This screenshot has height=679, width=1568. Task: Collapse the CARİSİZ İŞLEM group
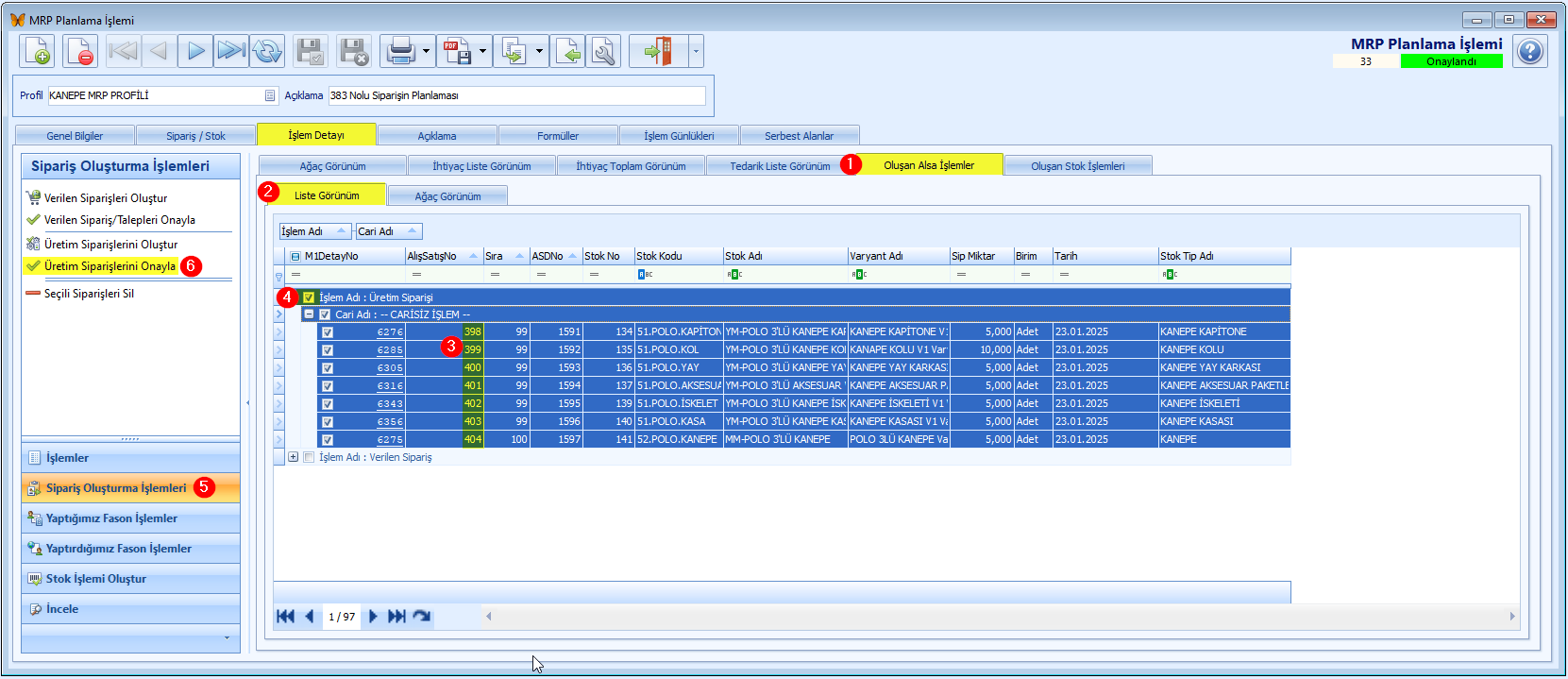(x=309, y=314)
